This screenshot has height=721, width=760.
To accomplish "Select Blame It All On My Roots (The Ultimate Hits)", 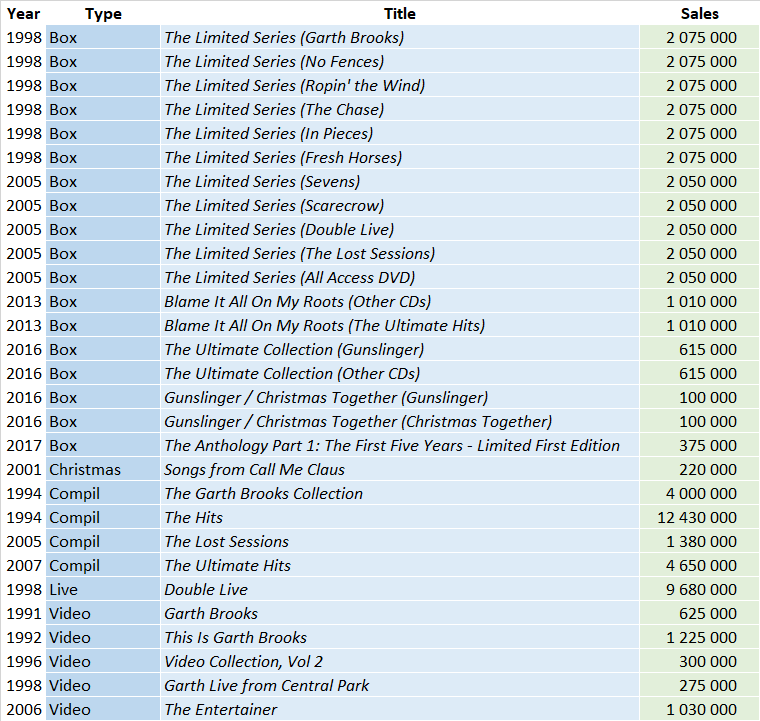I will click(325, 326).
